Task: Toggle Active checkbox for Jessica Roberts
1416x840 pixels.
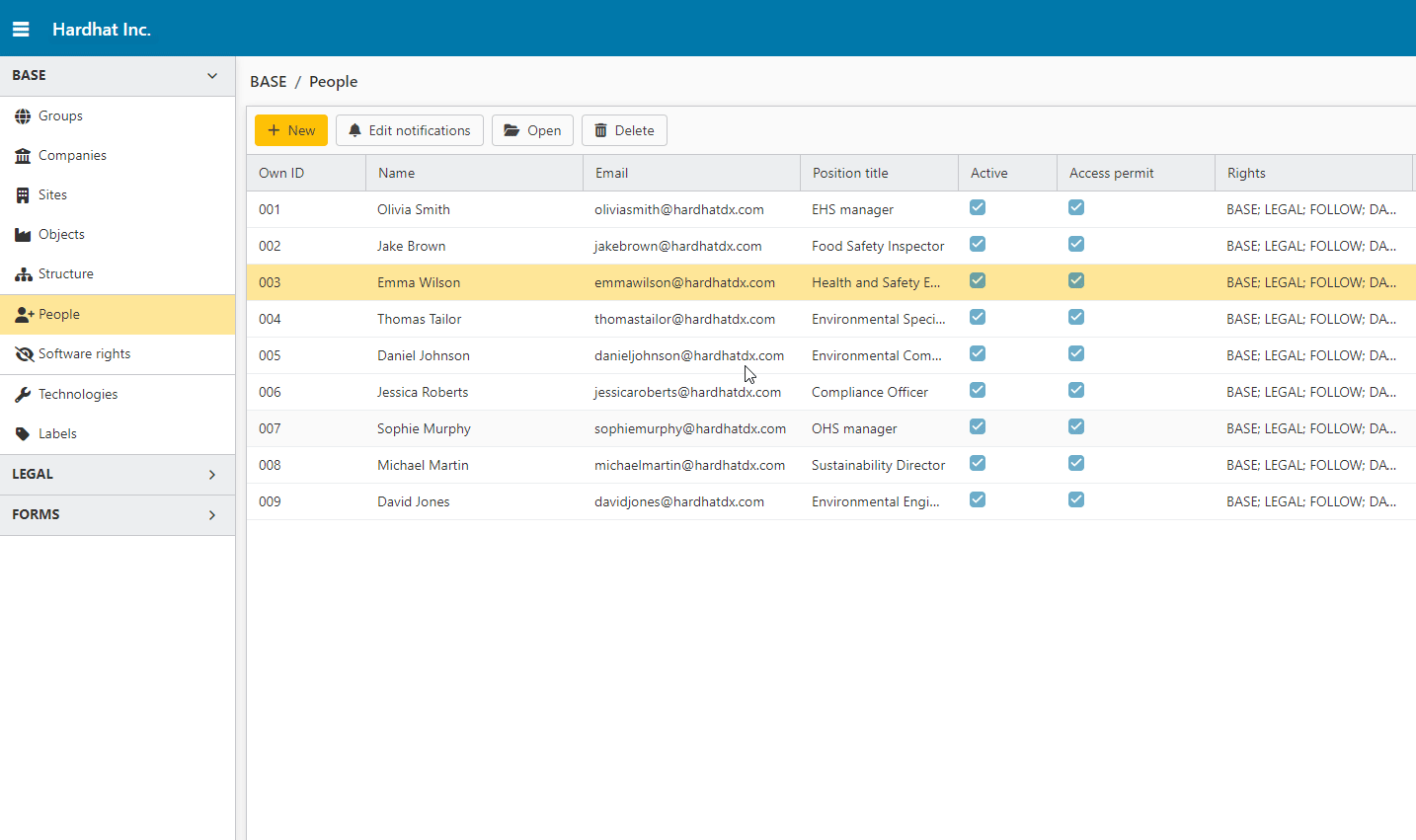Action: (x=978, y=390)
